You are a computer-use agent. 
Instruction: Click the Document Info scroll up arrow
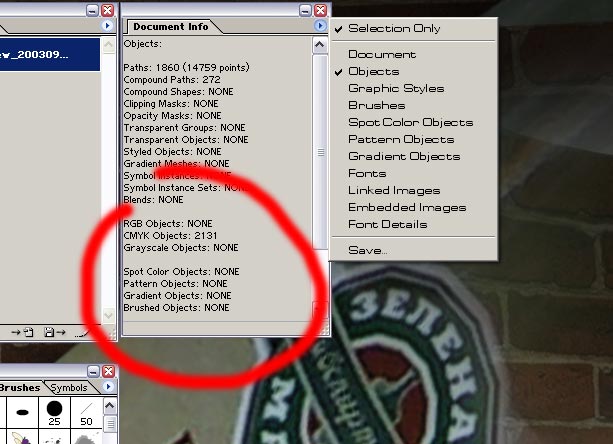click(x=320, y=45)
